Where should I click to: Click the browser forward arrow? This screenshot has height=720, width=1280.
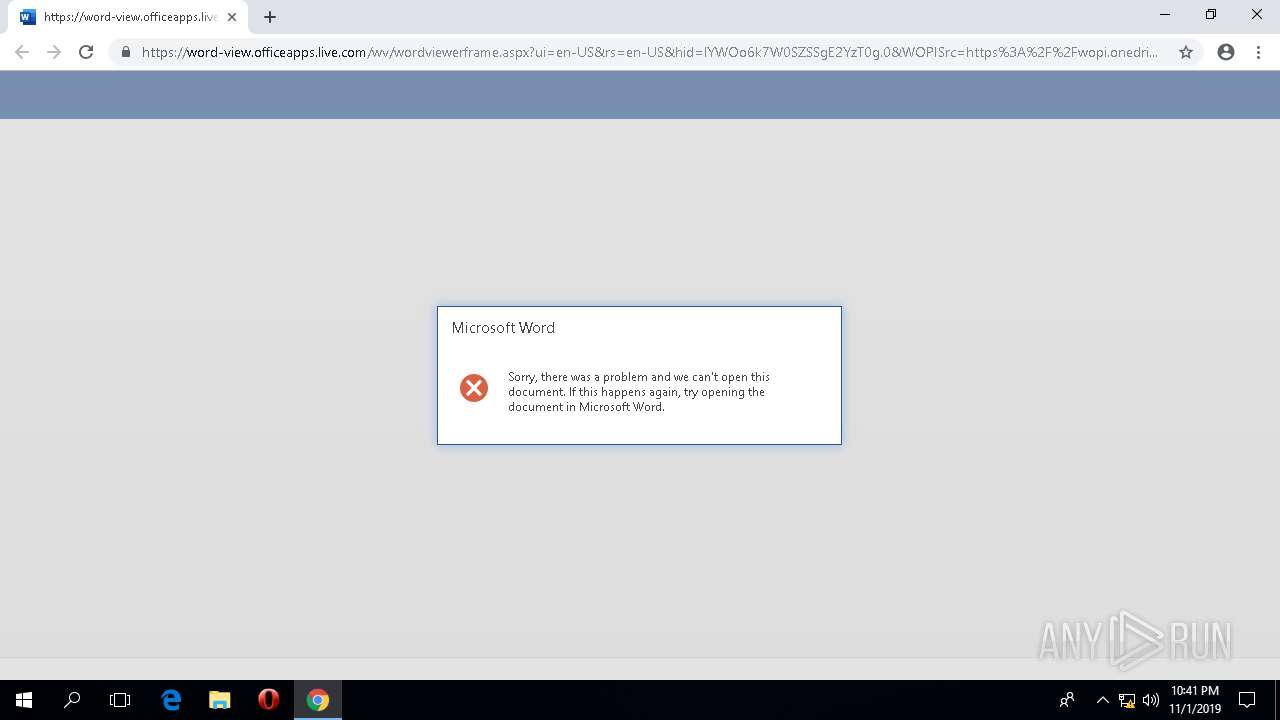point(54,52)
